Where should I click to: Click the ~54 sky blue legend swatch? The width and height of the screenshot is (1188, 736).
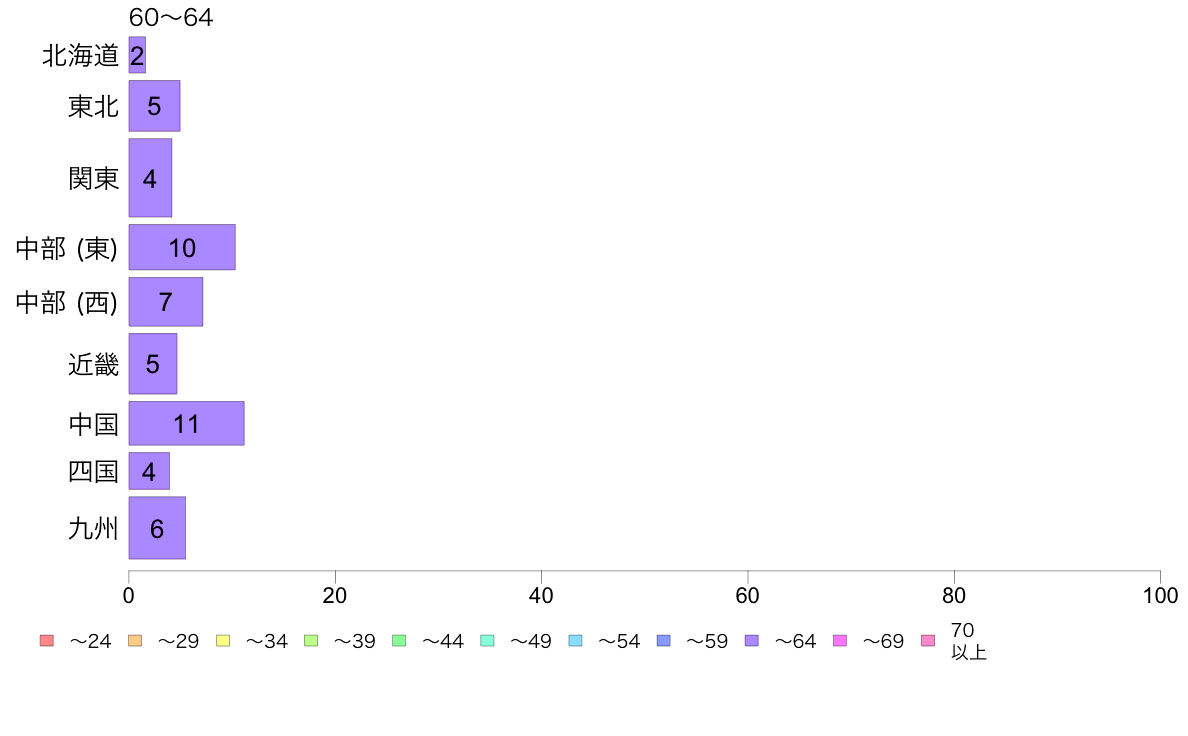(575, 640)
